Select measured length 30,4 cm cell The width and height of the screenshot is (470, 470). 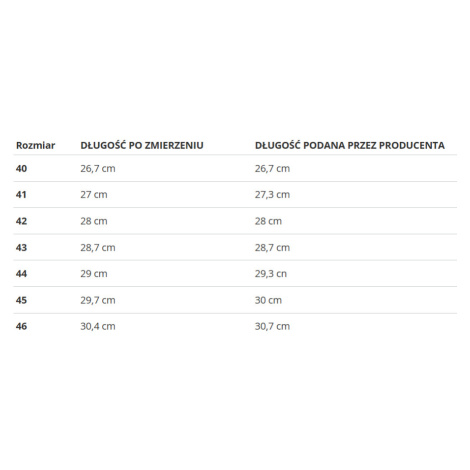tap(98, 326)
